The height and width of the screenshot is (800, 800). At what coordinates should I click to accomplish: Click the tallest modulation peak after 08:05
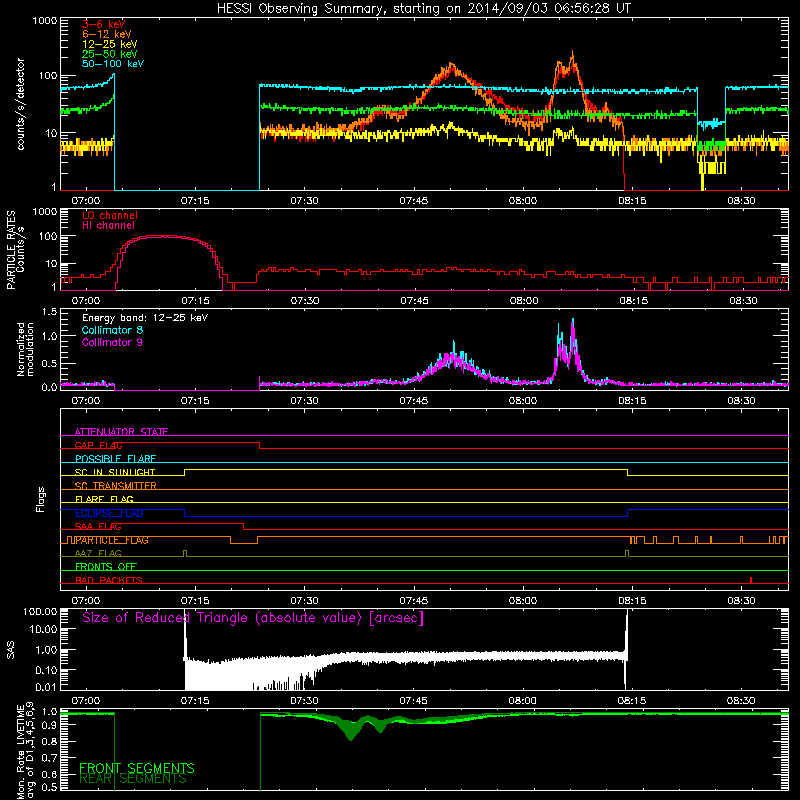(x=573, y=320)
